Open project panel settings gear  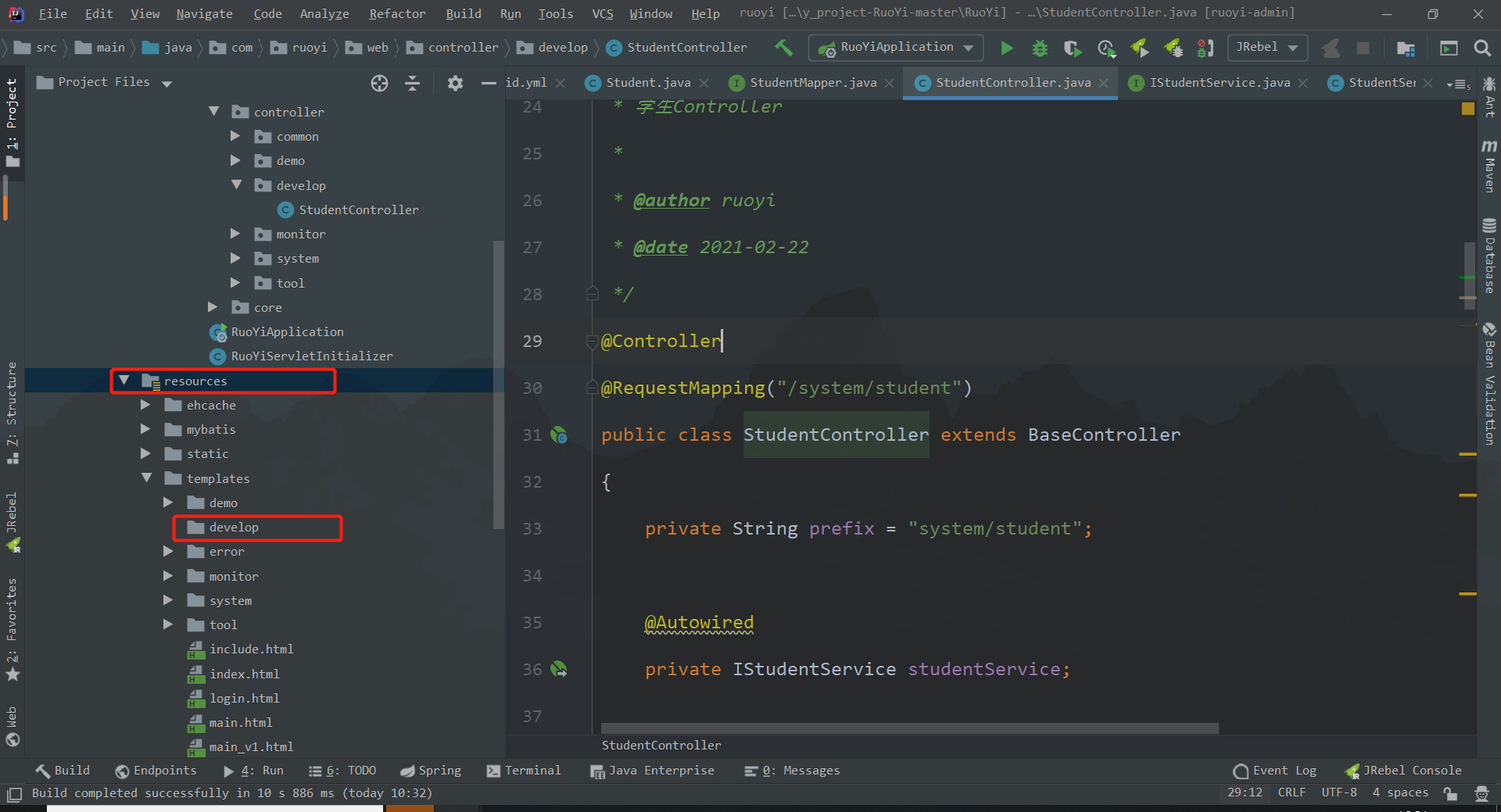455,83
